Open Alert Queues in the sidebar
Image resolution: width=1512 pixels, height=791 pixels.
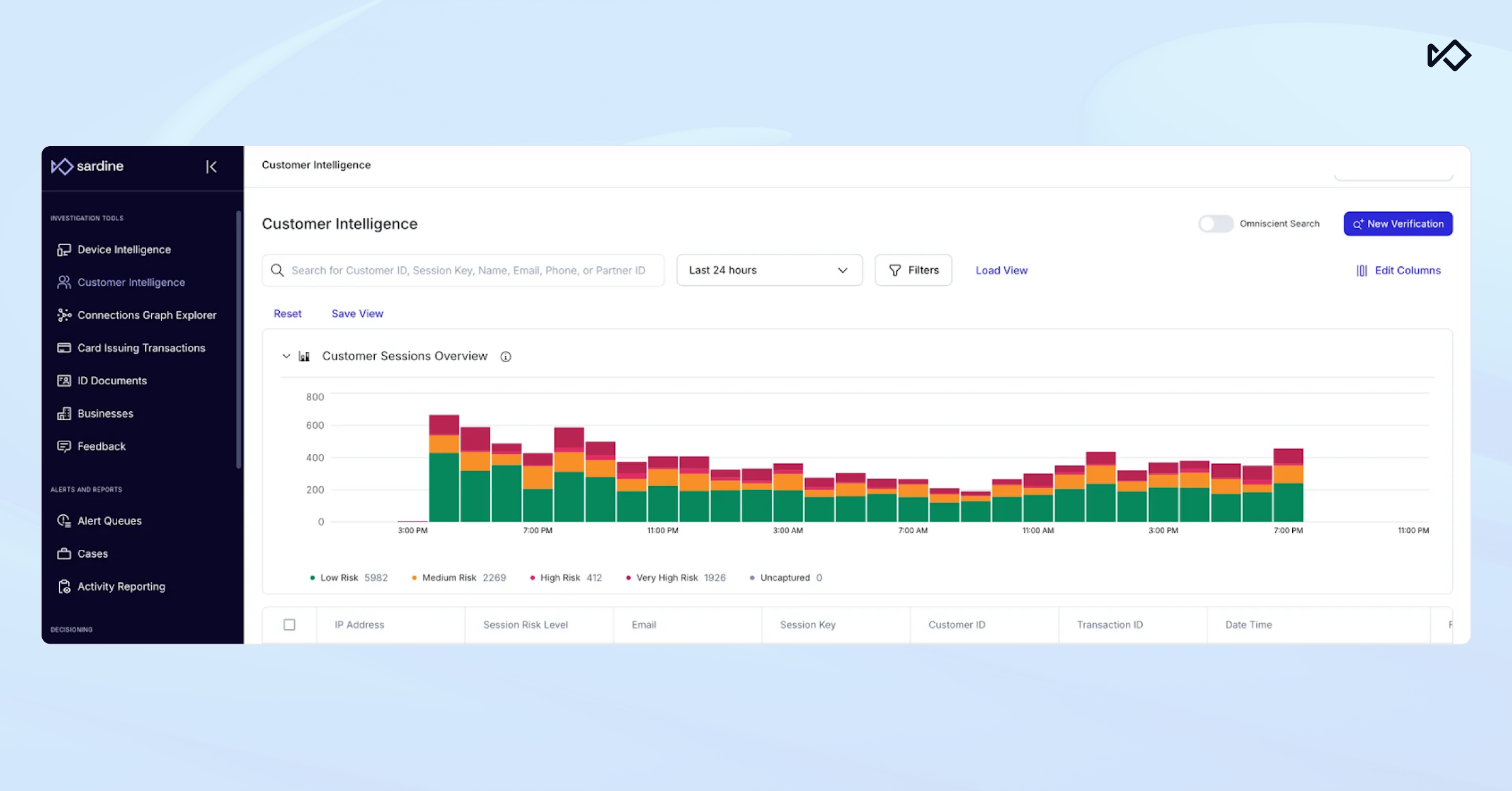(109, 521)
